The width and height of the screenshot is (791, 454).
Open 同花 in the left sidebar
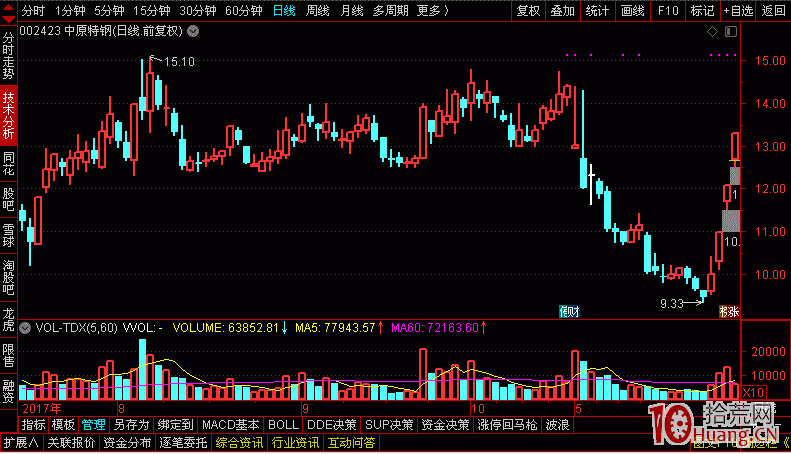pos(9,163)
